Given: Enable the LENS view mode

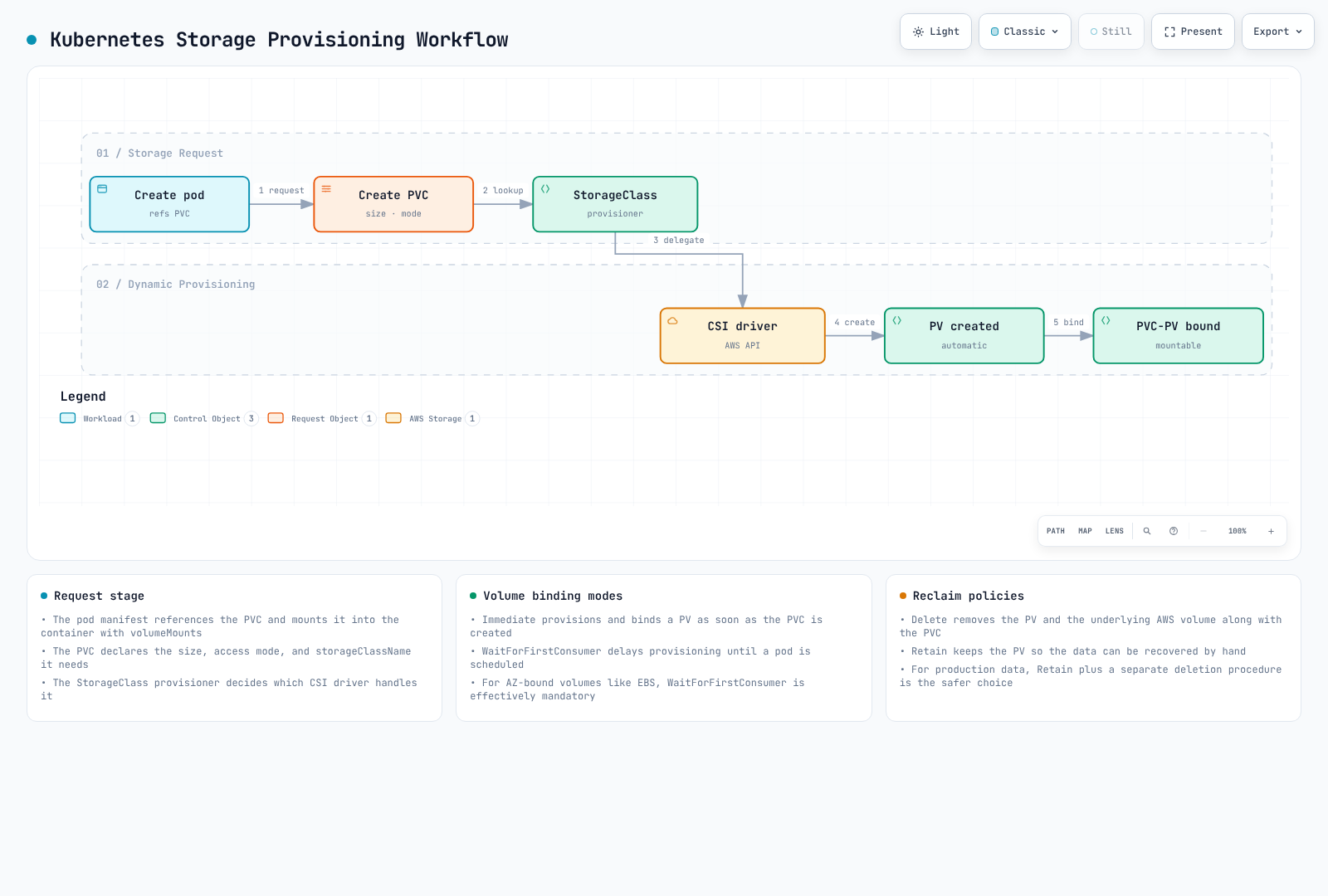Looking at the screenshot, I should [1115, 531].
